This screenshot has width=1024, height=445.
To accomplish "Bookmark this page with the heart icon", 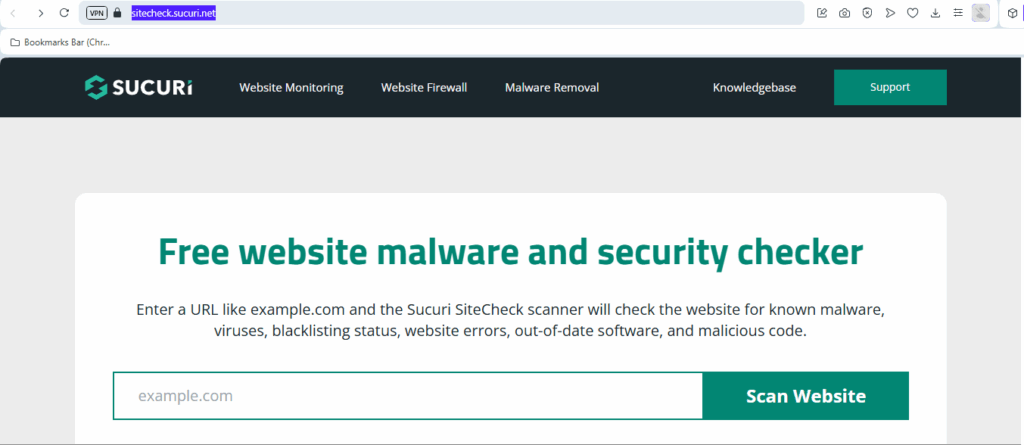I will click(912, 13).
